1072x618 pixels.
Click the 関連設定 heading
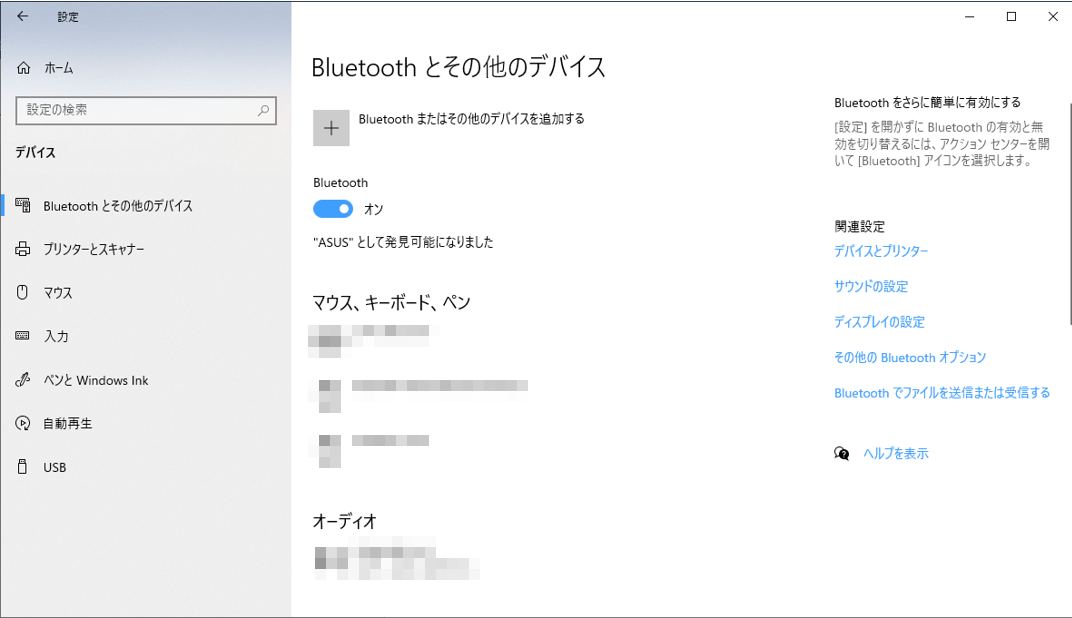pos(859,226)
